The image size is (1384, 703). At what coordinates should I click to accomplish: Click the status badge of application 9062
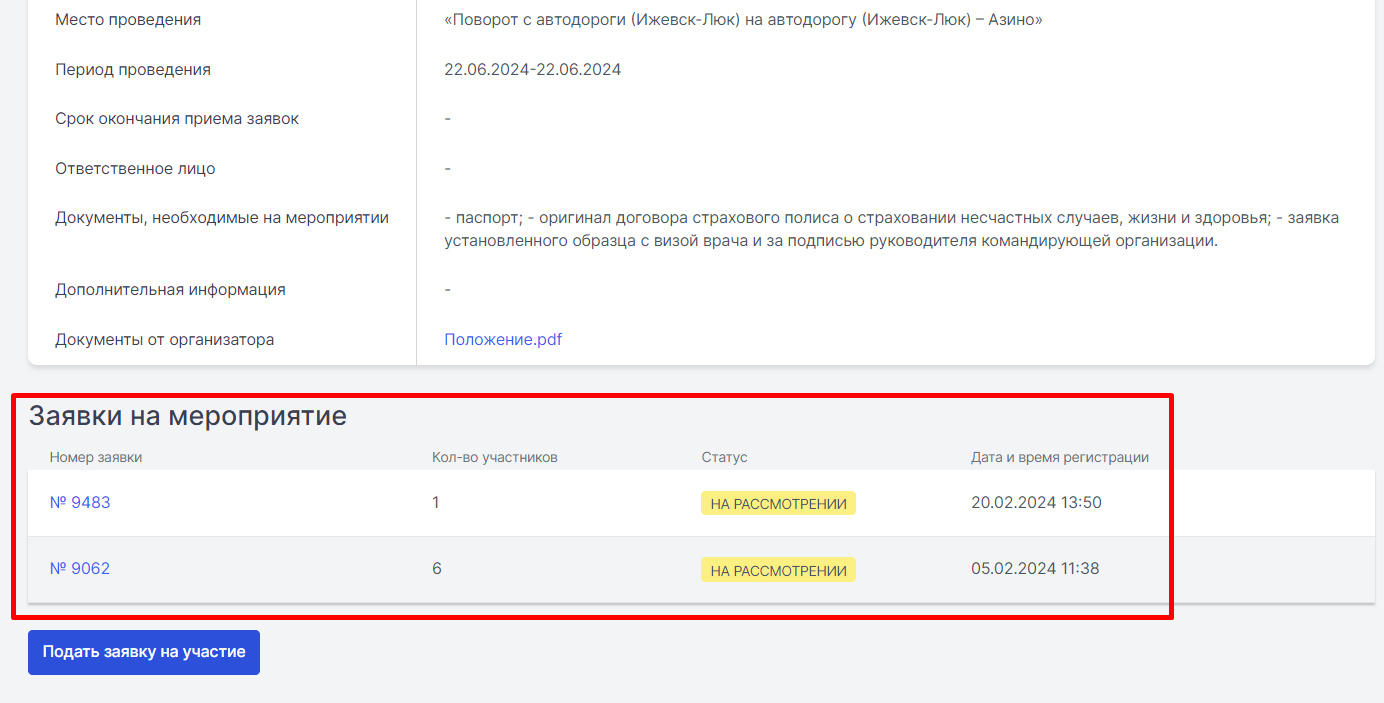tap(778, 570)
